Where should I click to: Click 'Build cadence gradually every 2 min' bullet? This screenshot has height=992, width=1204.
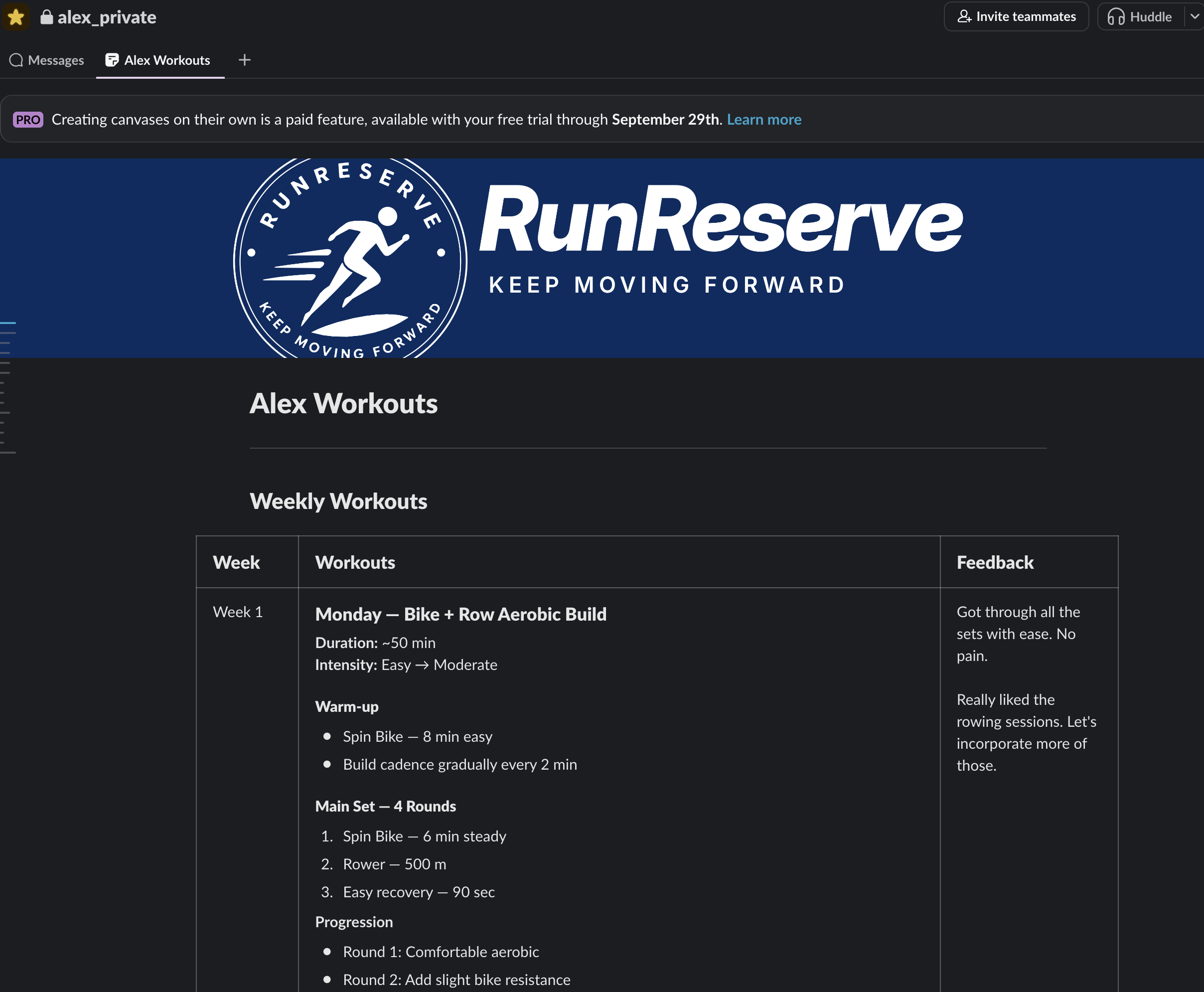460,765
